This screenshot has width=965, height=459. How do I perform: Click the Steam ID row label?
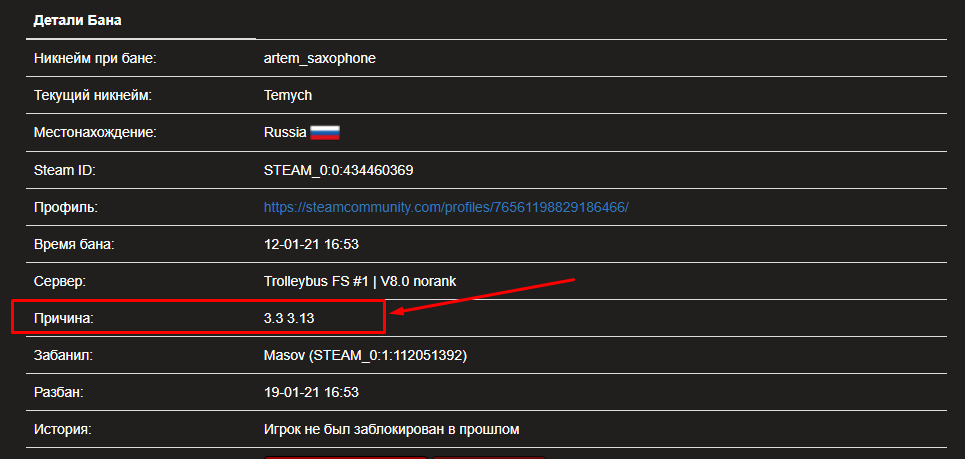(x=64, y=170)
